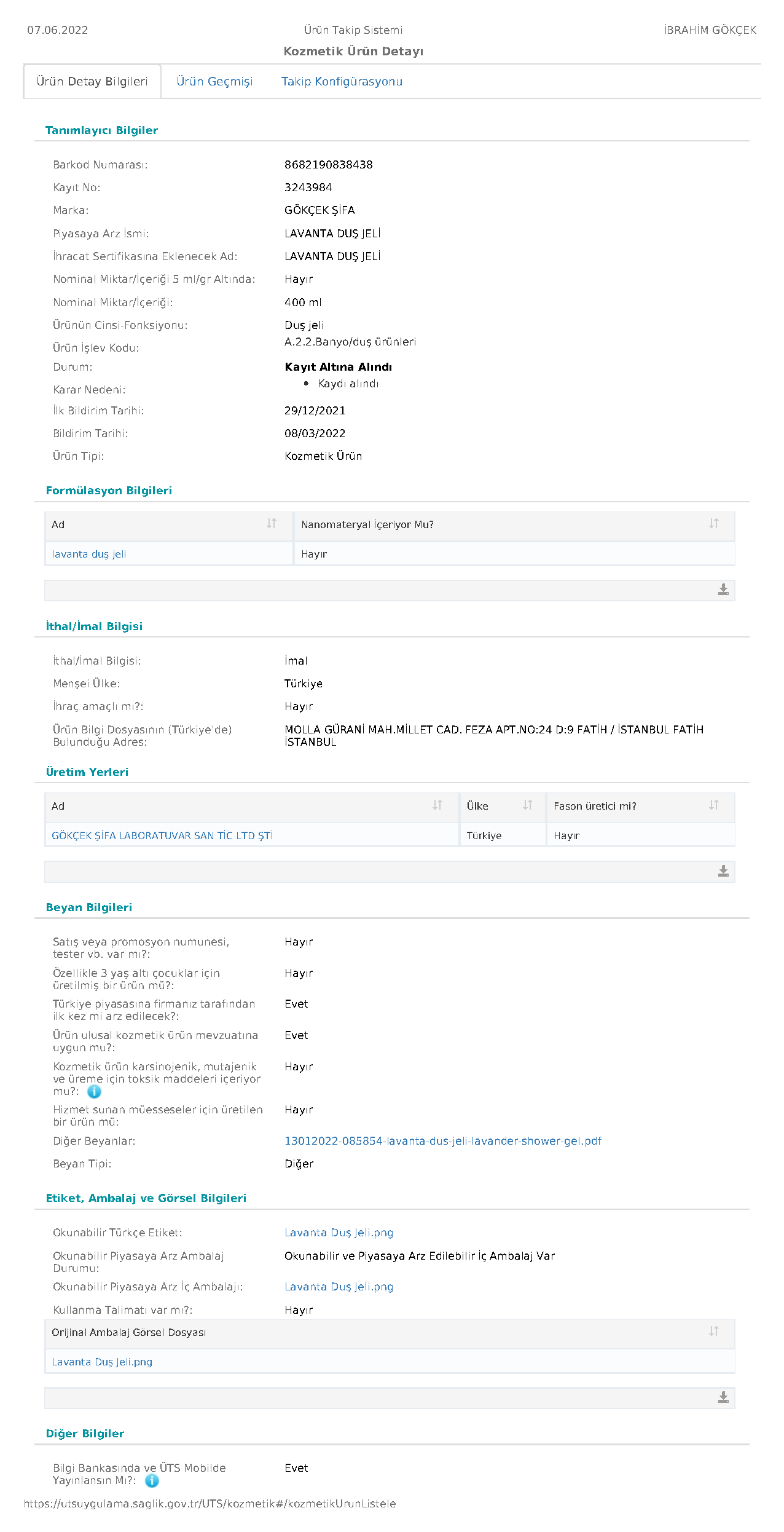Open Okunabilir Türkçe Etiket image link
The width and height of the screenshot is (784, 1532).
pyautogui.click(x=339, y=1233)
